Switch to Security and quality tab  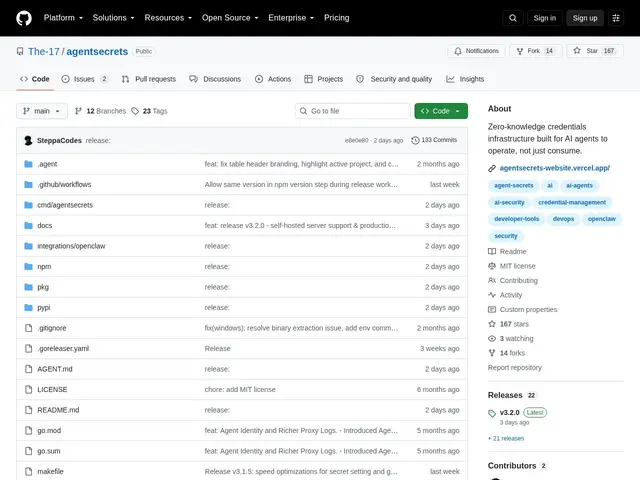394,79
